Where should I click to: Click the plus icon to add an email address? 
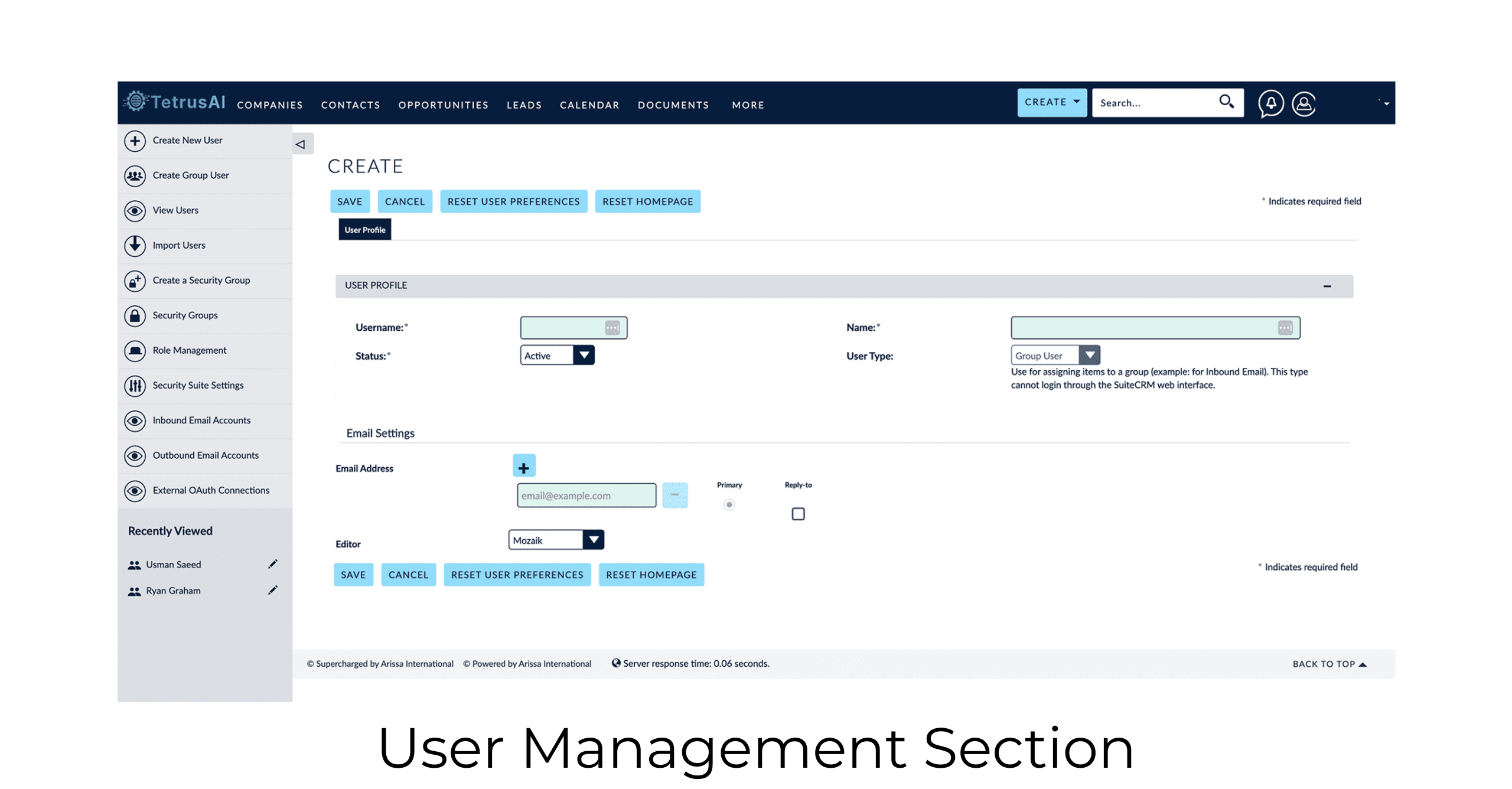point(524,466)
